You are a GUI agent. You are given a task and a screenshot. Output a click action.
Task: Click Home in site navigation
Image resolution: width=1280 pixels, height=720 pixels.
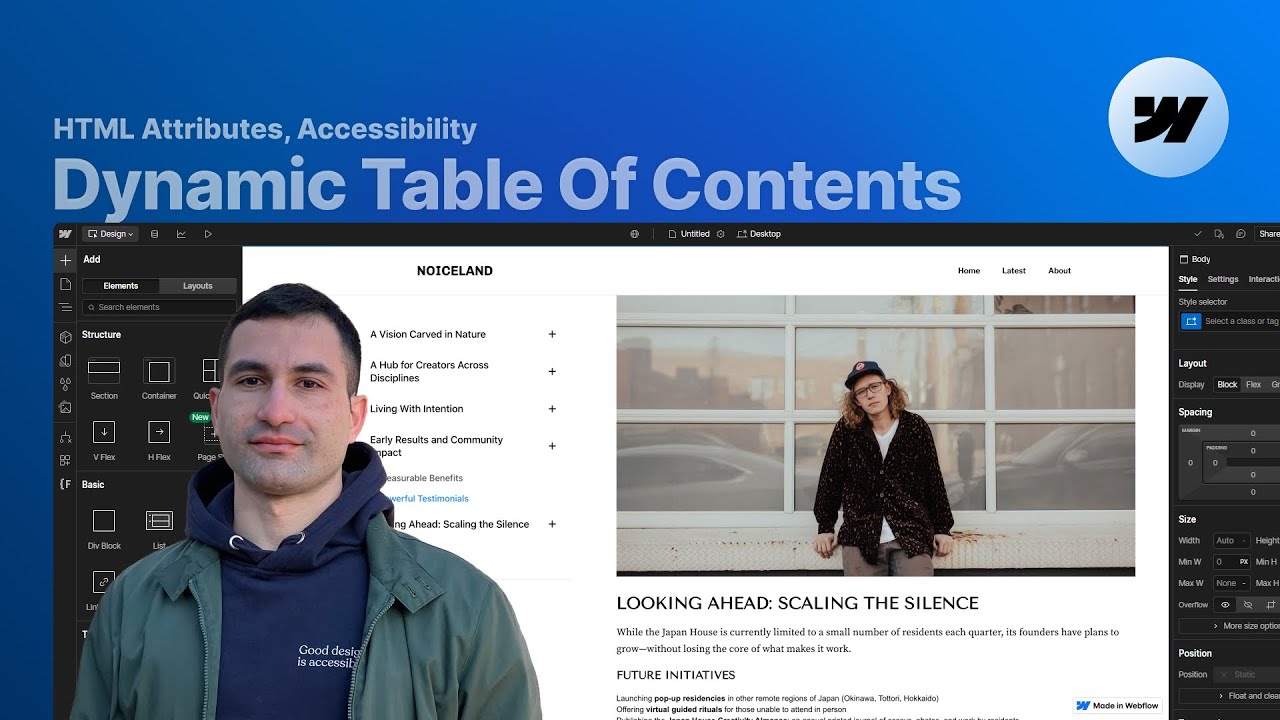(969, 271)
